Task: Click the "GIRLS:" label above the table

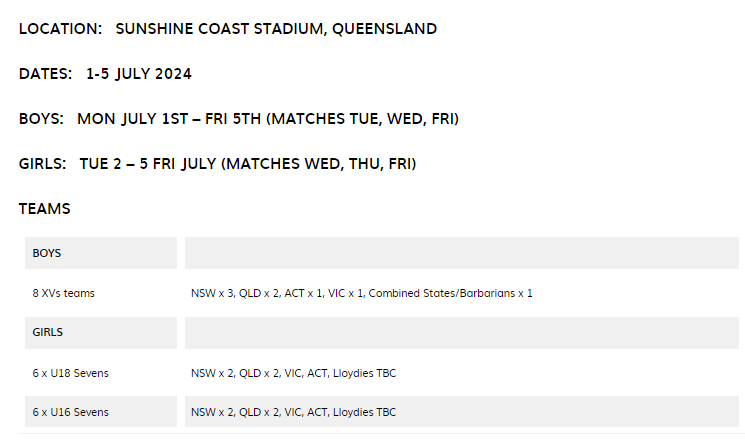Action: point(43,164)
